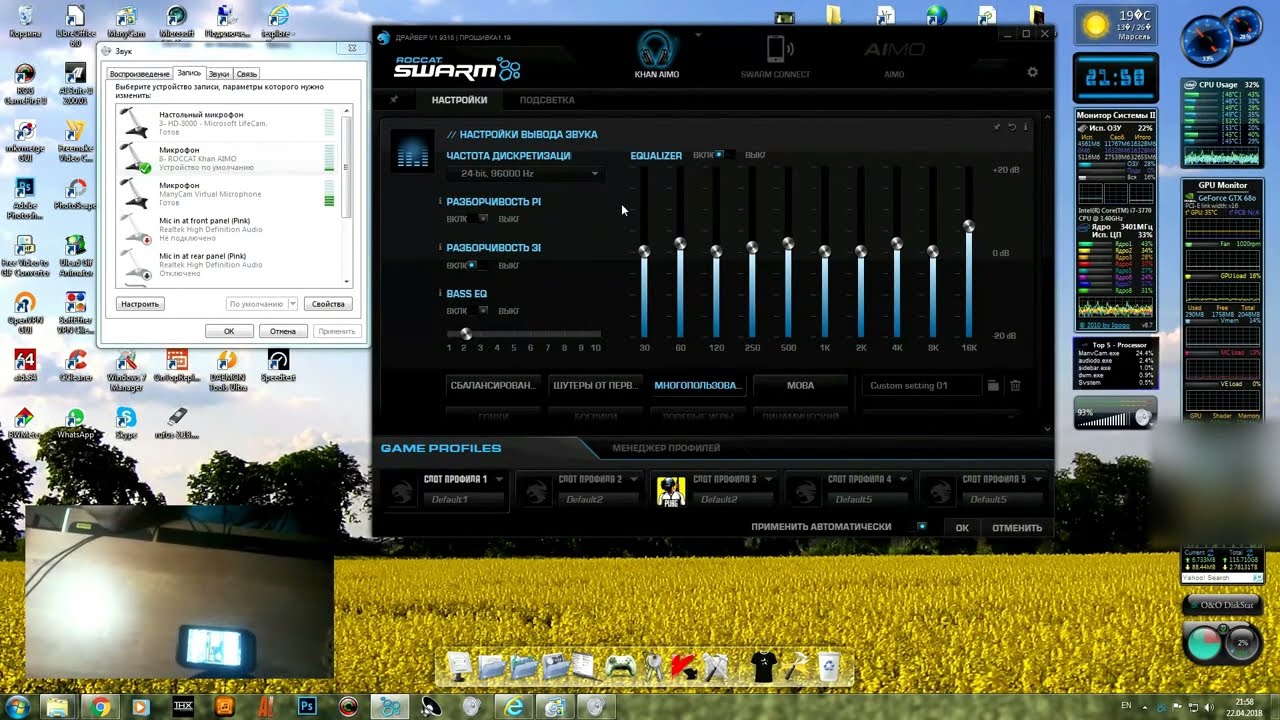
Task: Toggle the second Разборчивость switch
Action: (x=479, y=265)
